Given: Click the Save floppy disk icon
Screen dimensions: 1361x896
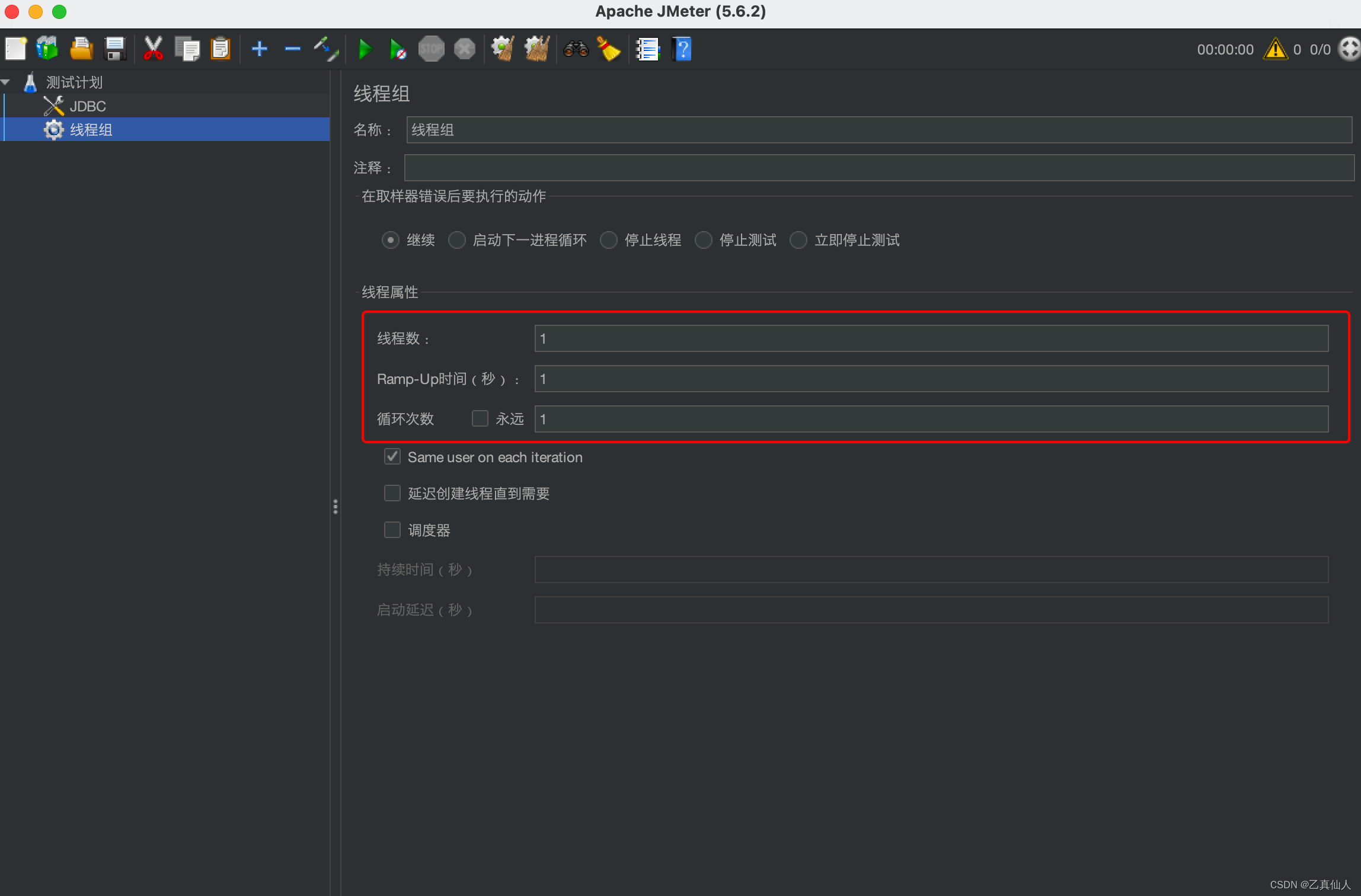Looking at the screenshot, I should pos(115,49).
